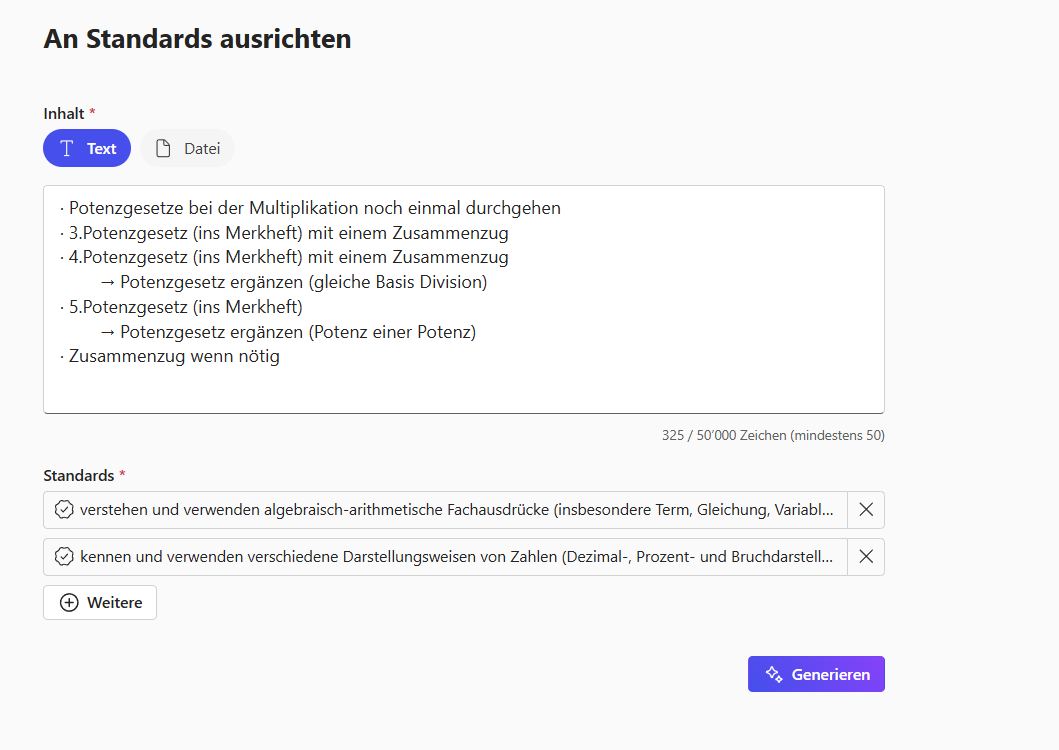Click the plus icon in the Weitere button
Viewport: 1059px width, 750px height.
tap(69, 602)
